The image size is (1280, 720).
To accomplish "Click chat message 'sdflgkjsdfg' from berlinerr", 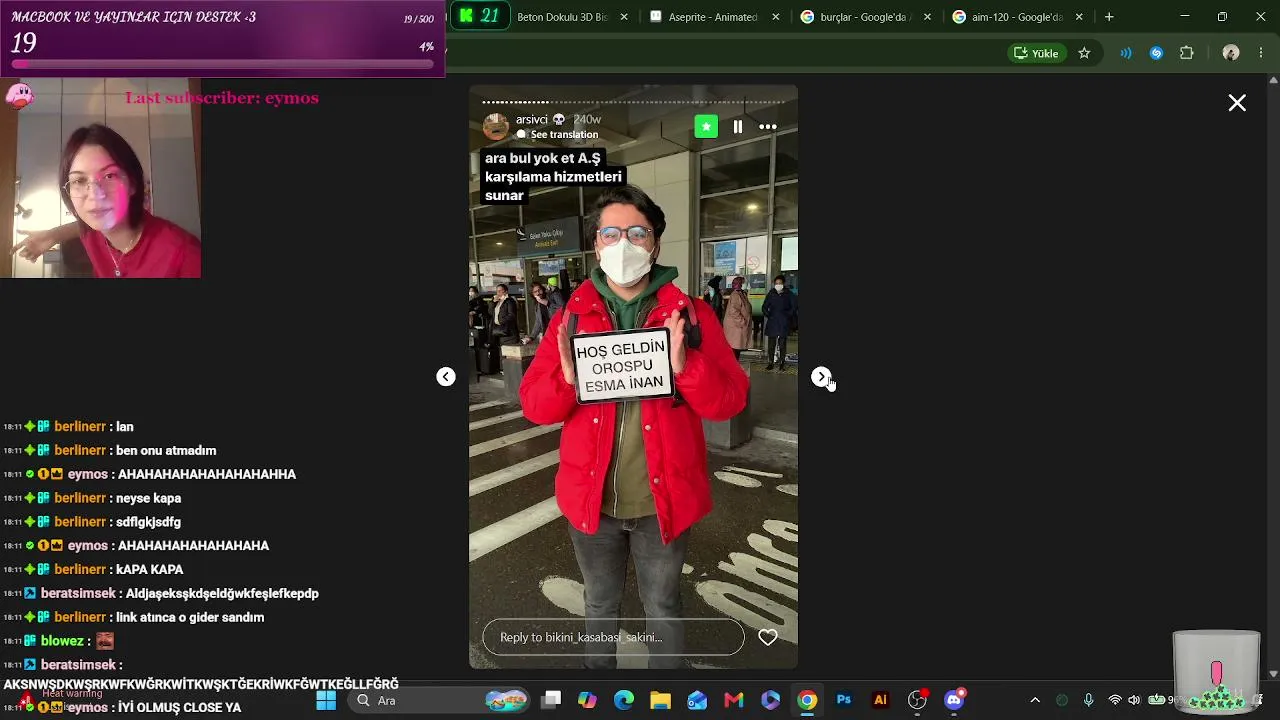I will [x=149, y=522].
